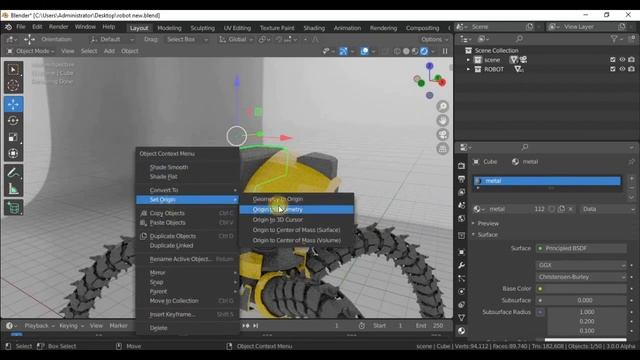Open the Edit menu in top bar

(37, 27)
